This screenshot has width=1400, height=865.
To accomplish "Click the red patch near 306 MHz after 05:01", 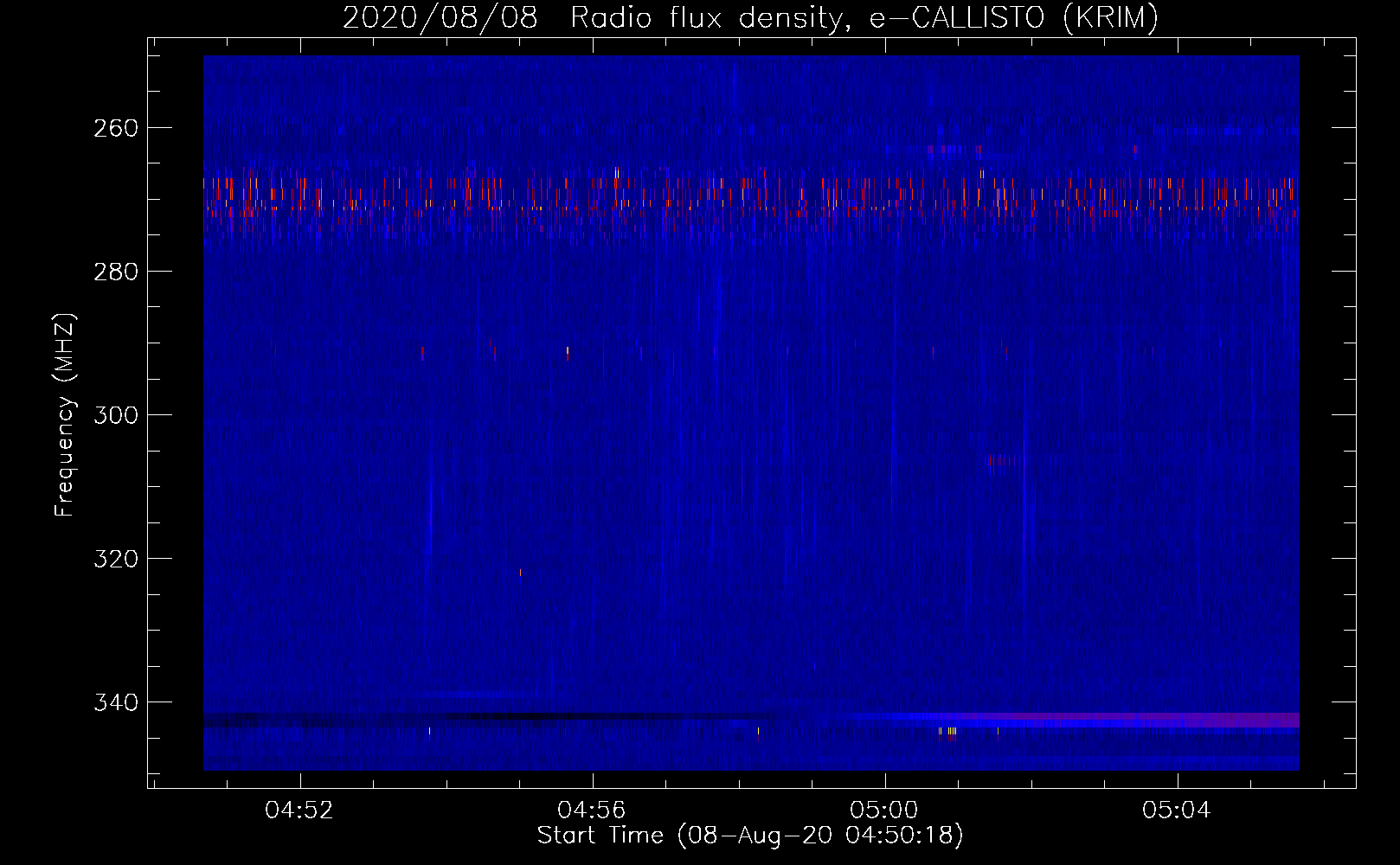I will (x=1004, y=461).
